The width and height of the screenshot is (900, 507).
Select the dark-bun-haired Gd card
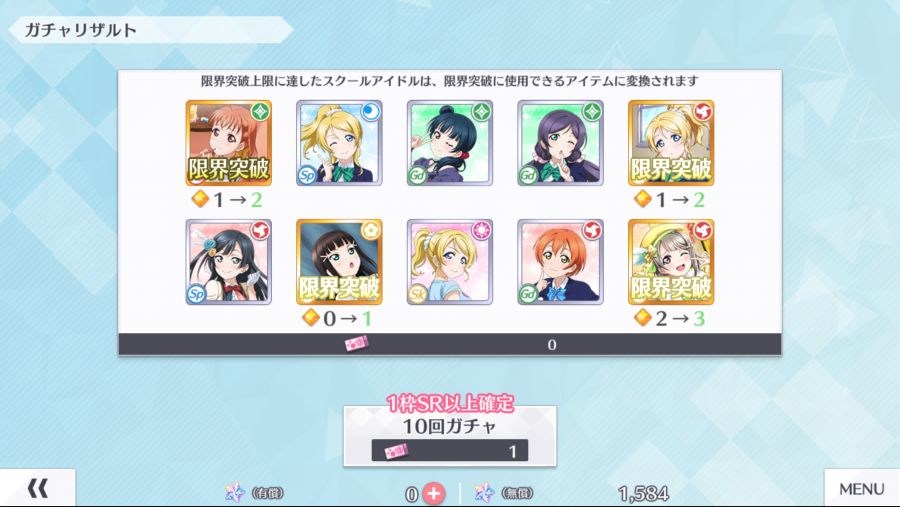coord(449,143)
